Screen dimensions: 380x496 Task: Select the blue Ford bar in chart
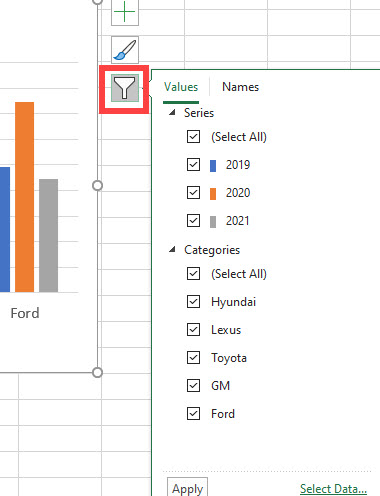5,229
